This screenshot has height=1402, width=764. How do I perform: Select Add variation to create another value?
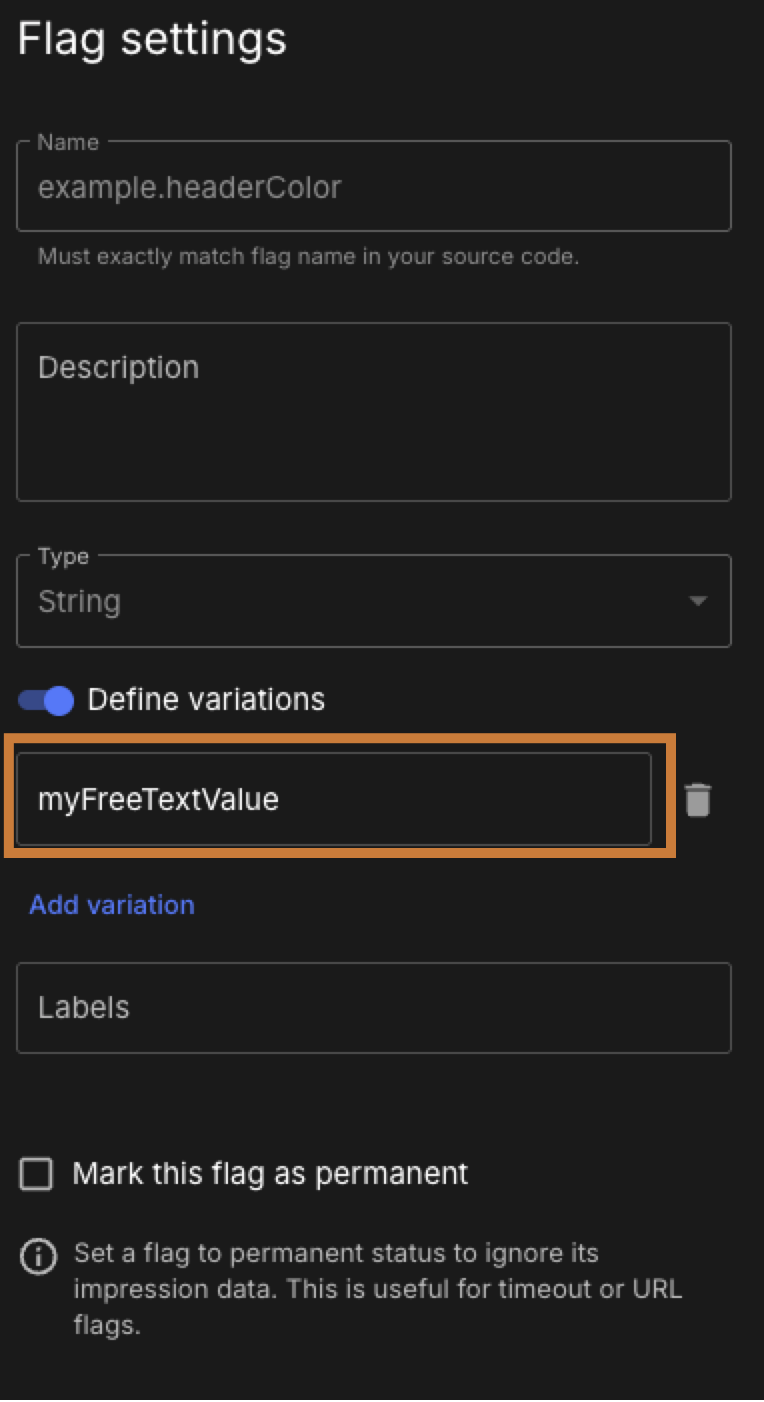pyautogui.click(x=111, y=904)
